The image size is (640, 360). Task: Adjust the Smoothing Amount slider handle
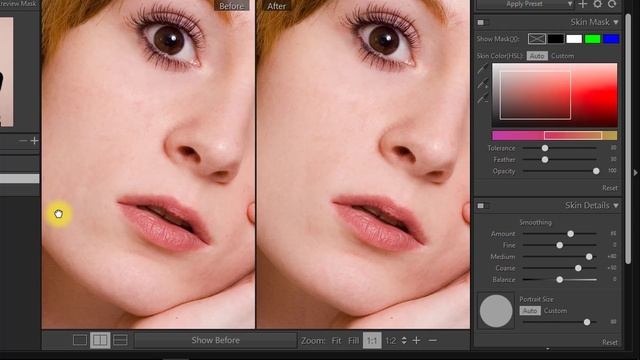tap(571, 234)
